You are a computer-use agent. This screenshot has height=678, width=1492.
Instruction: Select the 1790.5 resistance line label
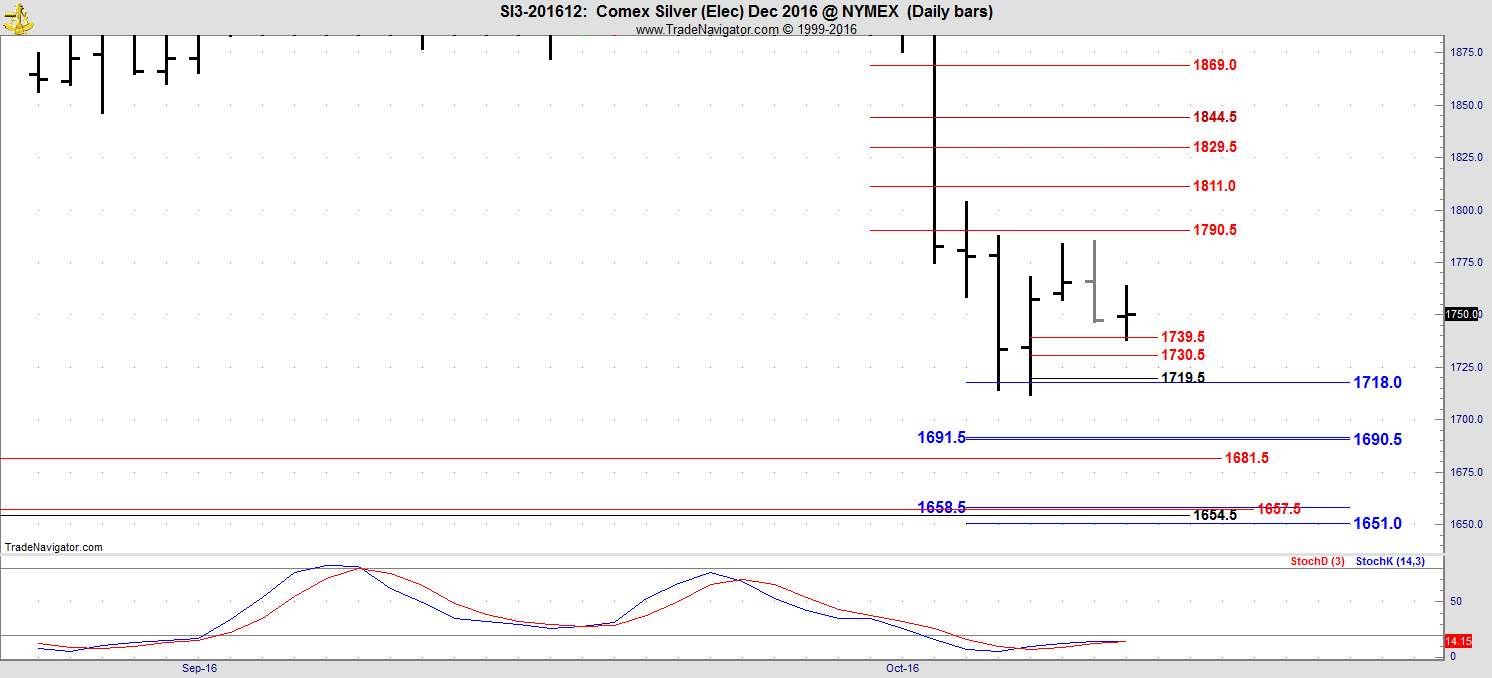pyautogui.click(x=1214, y=230)
